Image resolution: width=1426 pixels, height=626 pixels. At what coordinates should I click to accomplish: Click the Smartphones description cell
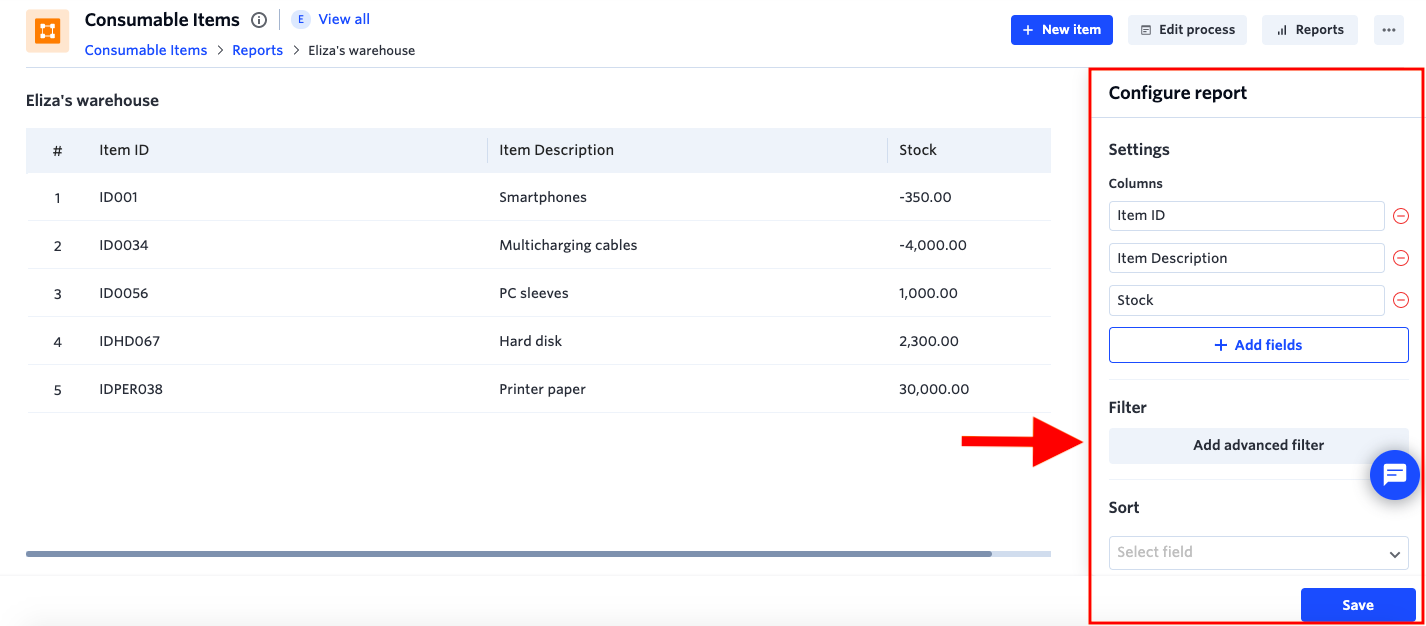pyautogui.click(x=543, y=197)
